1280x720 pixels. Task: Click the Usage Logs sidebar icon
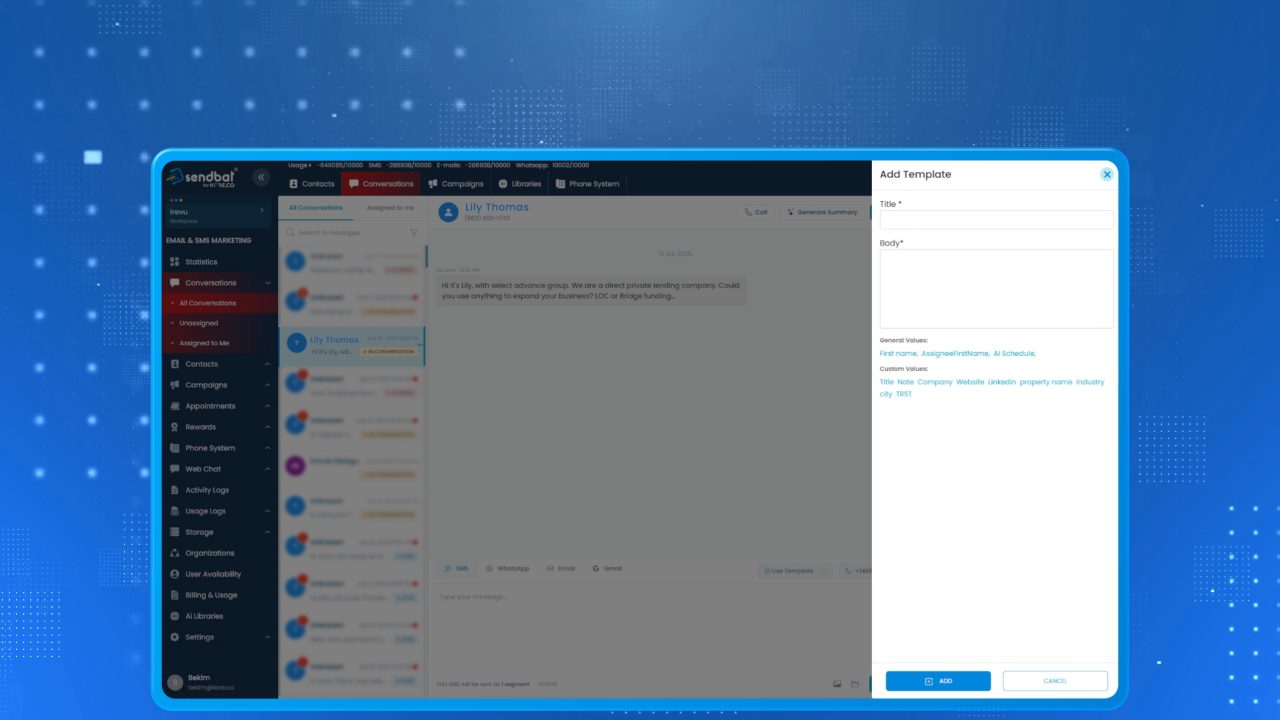[x=175, y=511]
